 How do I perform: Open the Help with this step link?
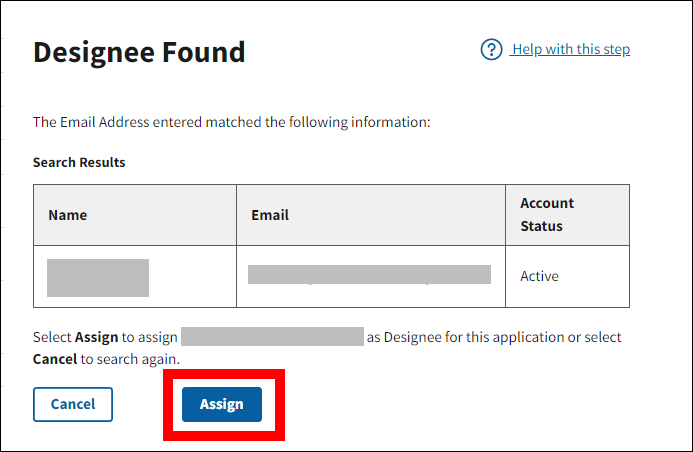(570, 50)
